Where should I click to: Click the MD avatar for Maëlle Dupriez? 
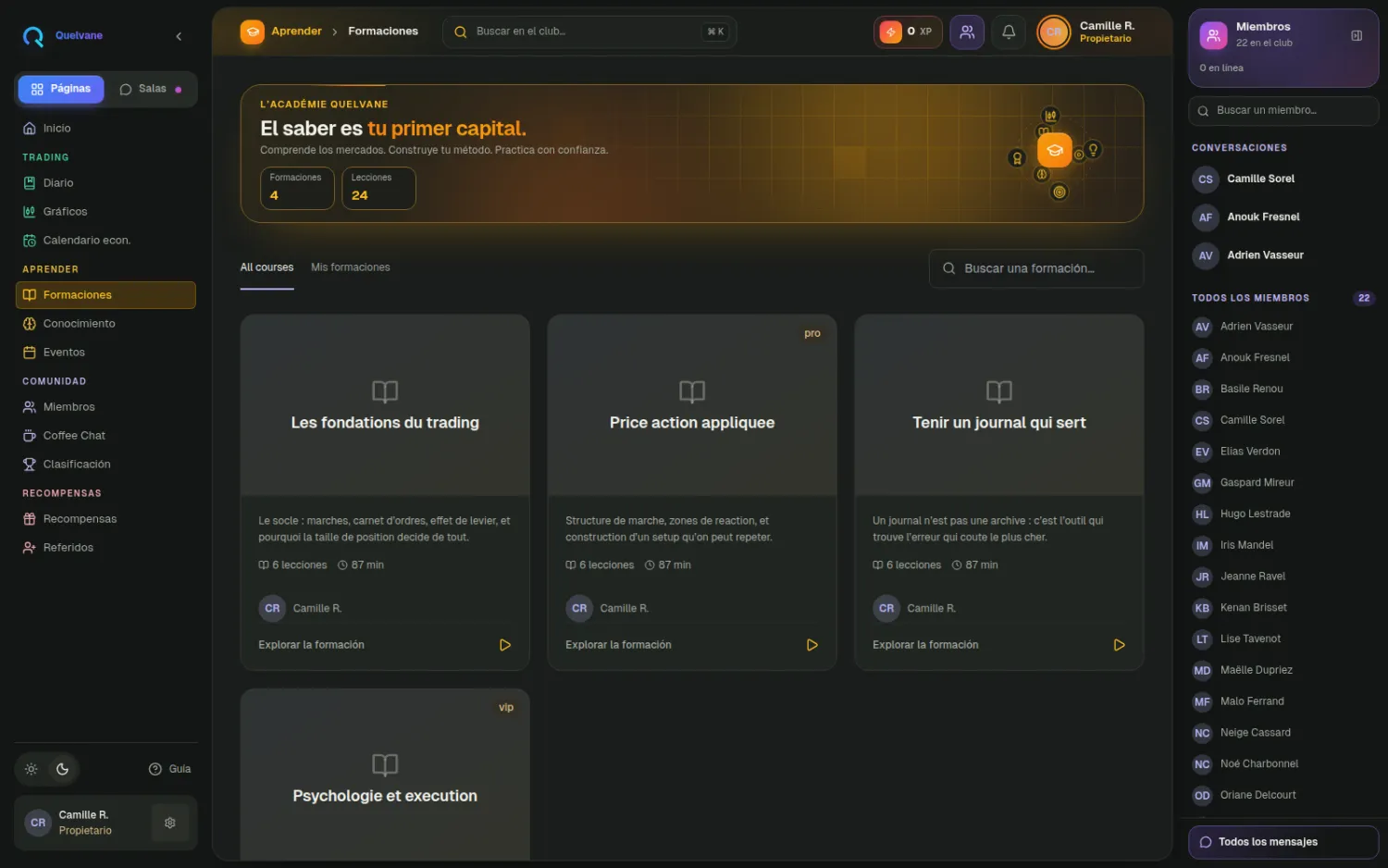[1202, 671]
